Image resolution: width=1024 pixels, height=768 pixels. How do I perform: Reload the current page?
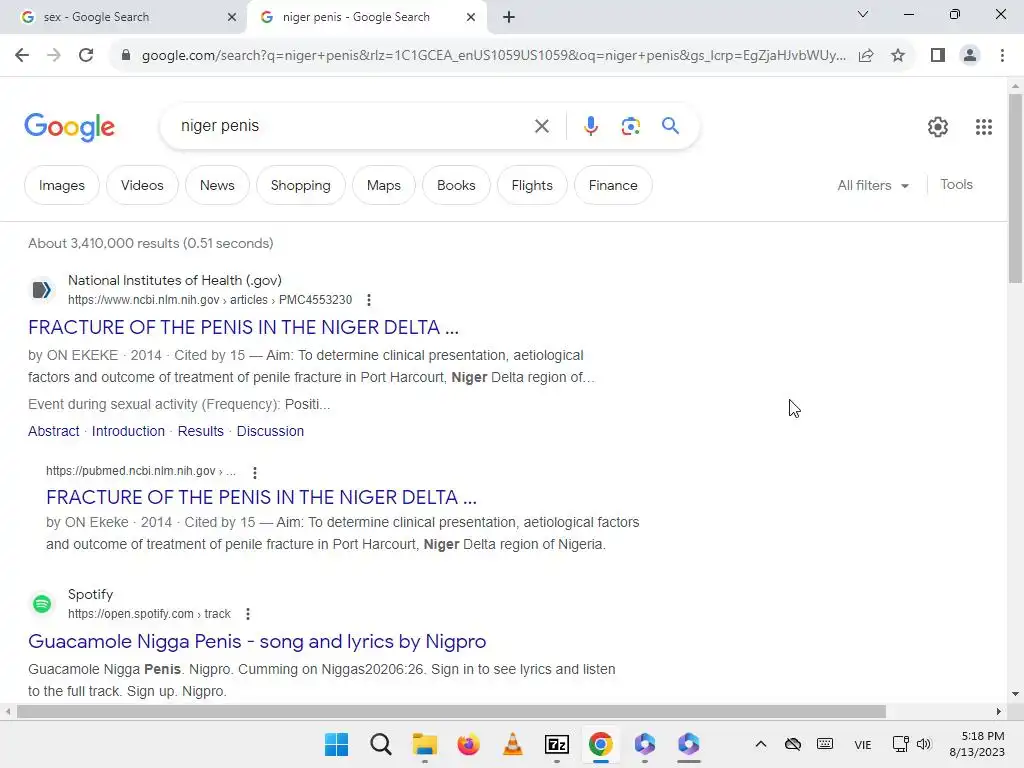(86, 56)
